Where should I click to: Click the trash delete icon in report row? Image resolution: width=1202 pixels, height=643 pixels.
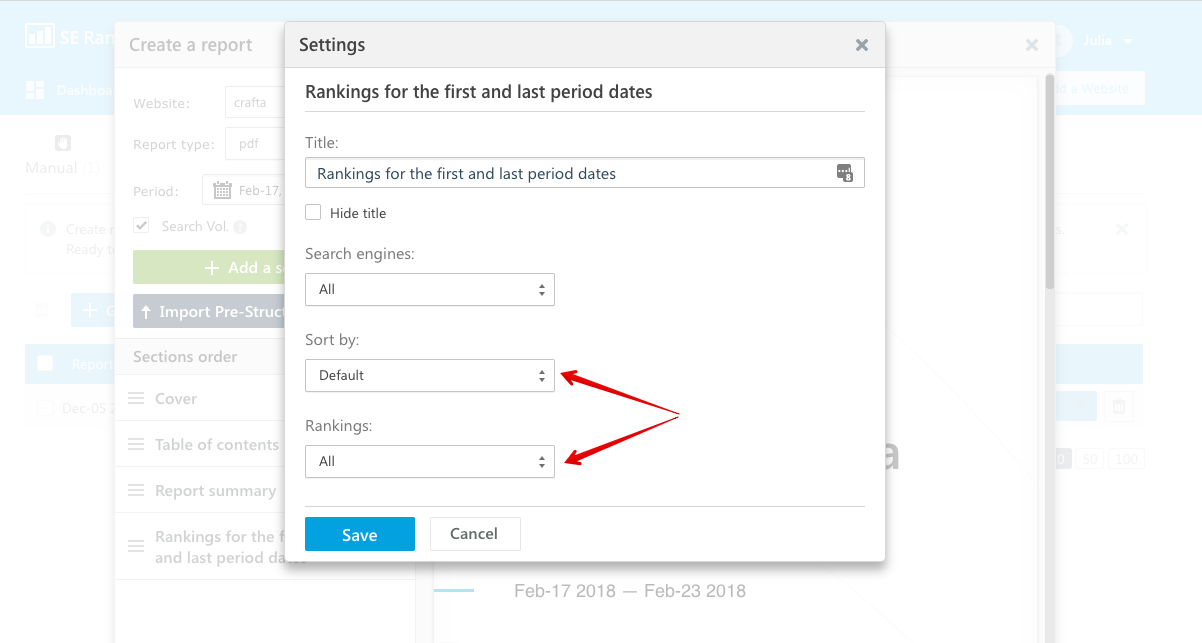pyautogui.click(x=1119, y=407)
